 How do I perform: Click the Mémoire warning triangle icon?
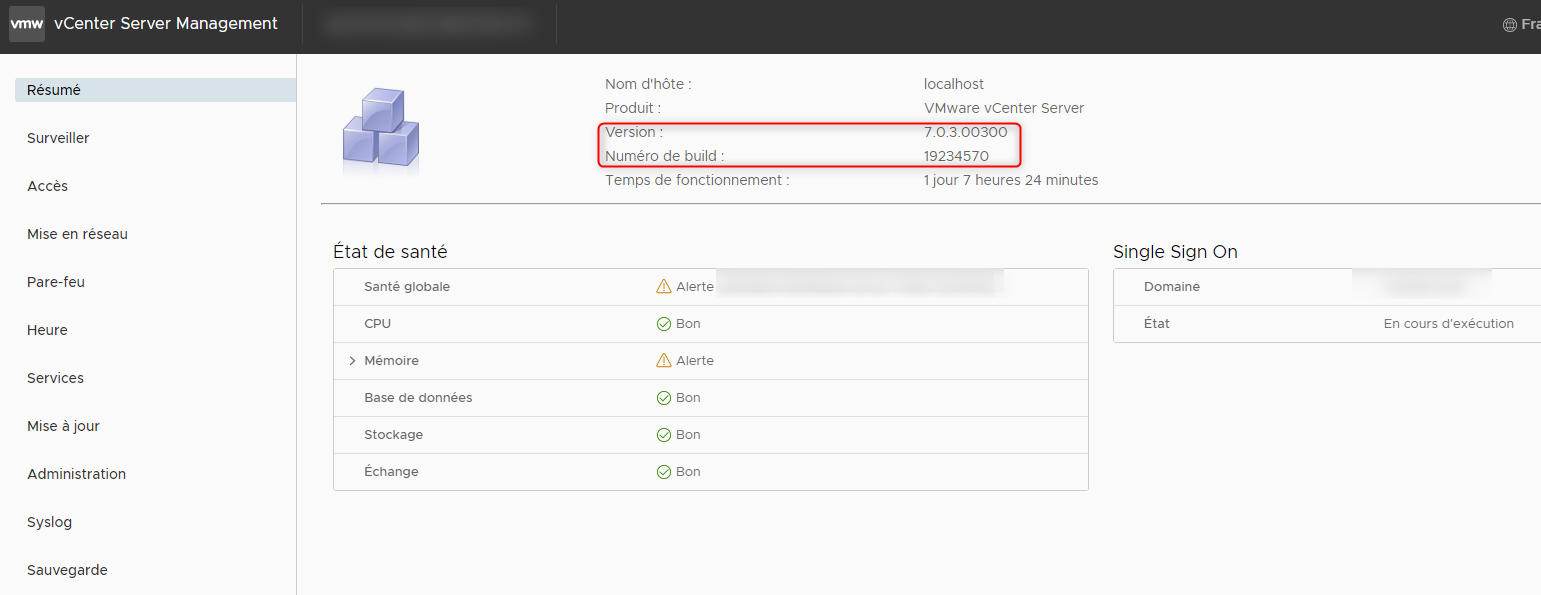click(x=664, y=360)
